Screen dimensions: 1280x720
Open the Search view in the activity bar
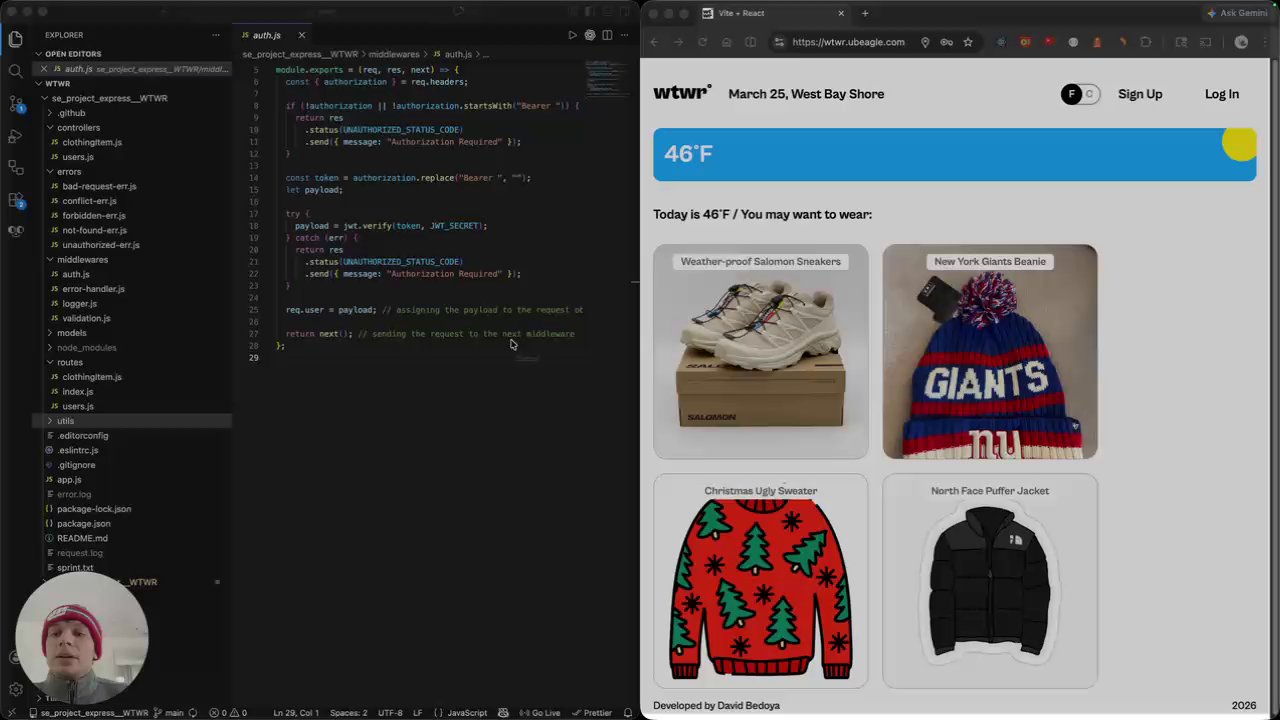pos(15,71)
